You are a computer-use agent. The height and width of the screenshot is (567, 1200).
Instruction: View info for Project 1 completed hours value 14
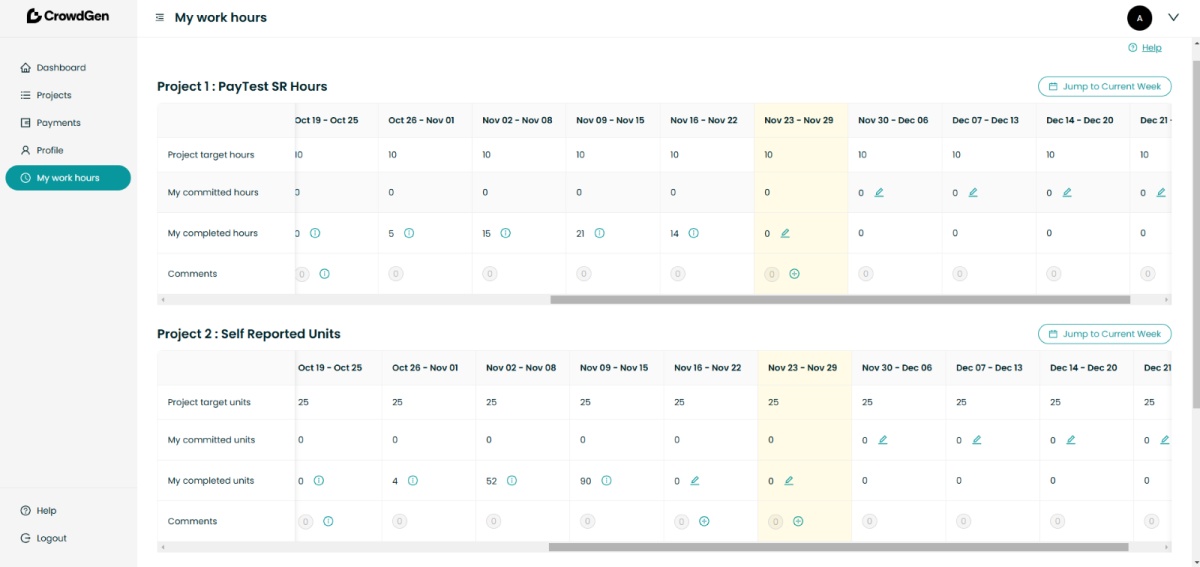pyautogui.click(x=693, y=233)
